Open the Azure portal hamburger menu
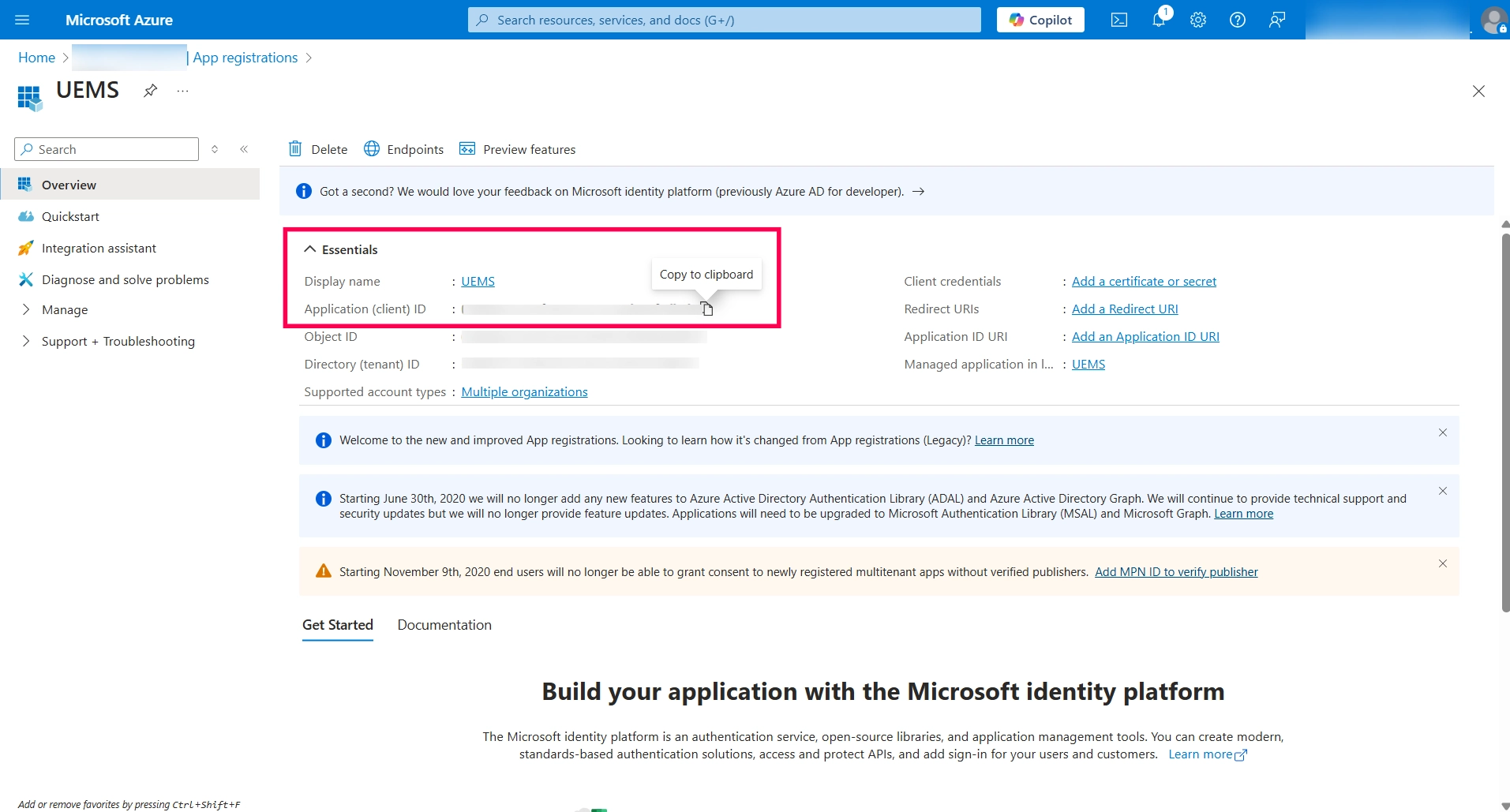 (22, 20)
